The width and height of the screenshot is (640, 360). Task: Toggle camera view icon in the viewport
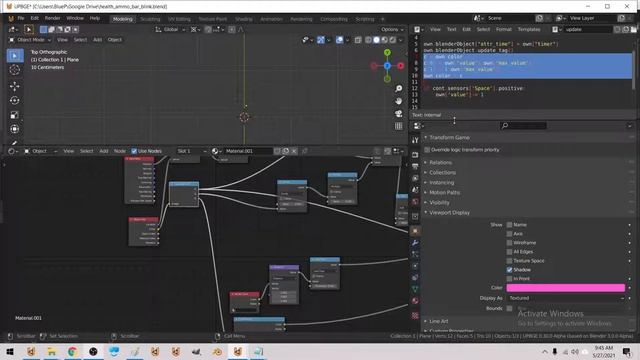pos(399,113)
